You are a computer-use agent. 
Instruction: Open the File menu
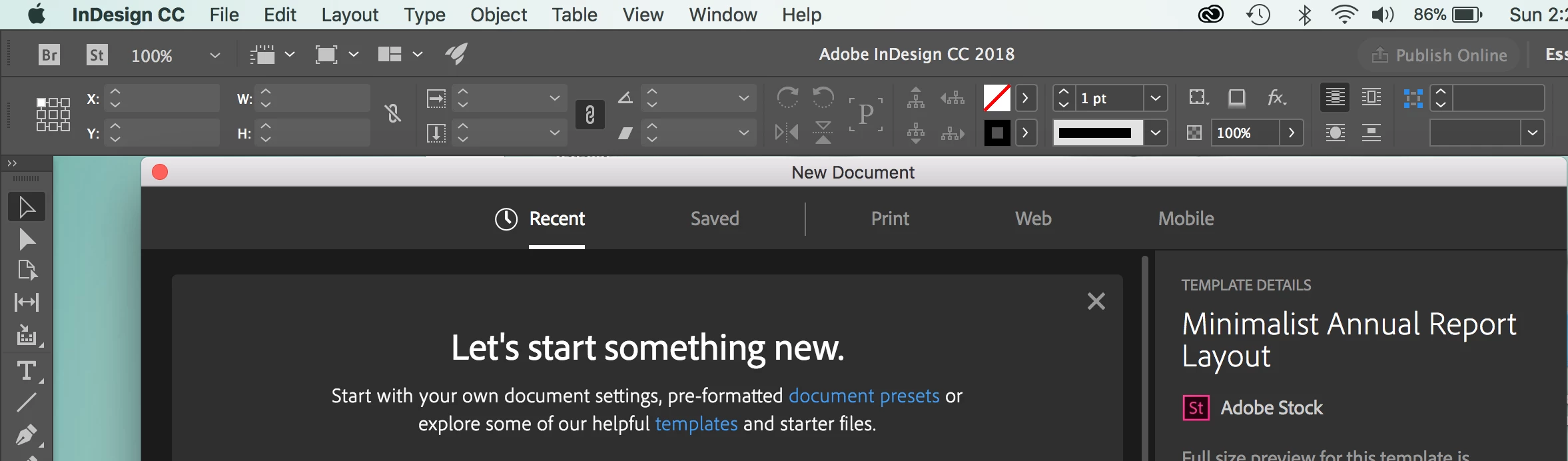click(x=224, y=15)
